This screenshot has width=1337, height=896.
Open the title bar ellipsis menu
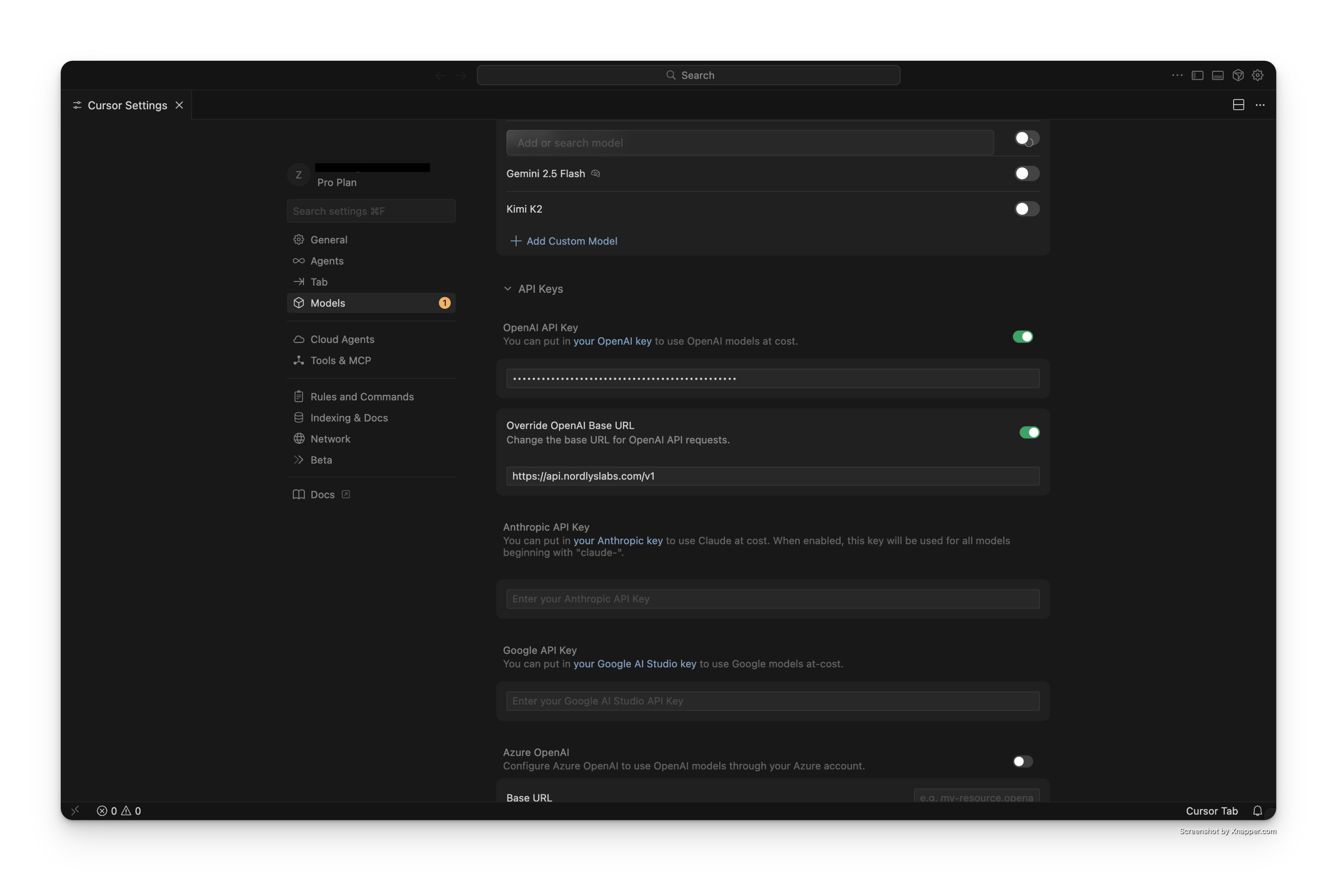pos(1177,75)
